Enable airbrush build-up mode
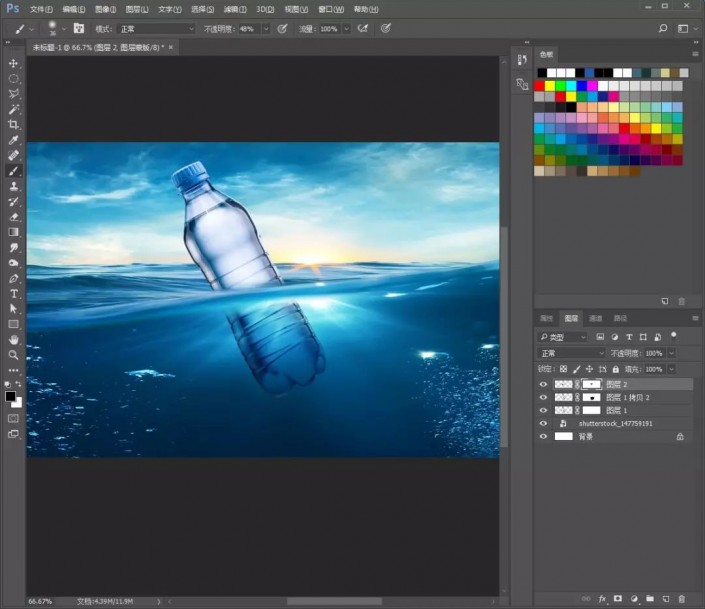The height and width of the screenshot is (609, 705). 362,29
